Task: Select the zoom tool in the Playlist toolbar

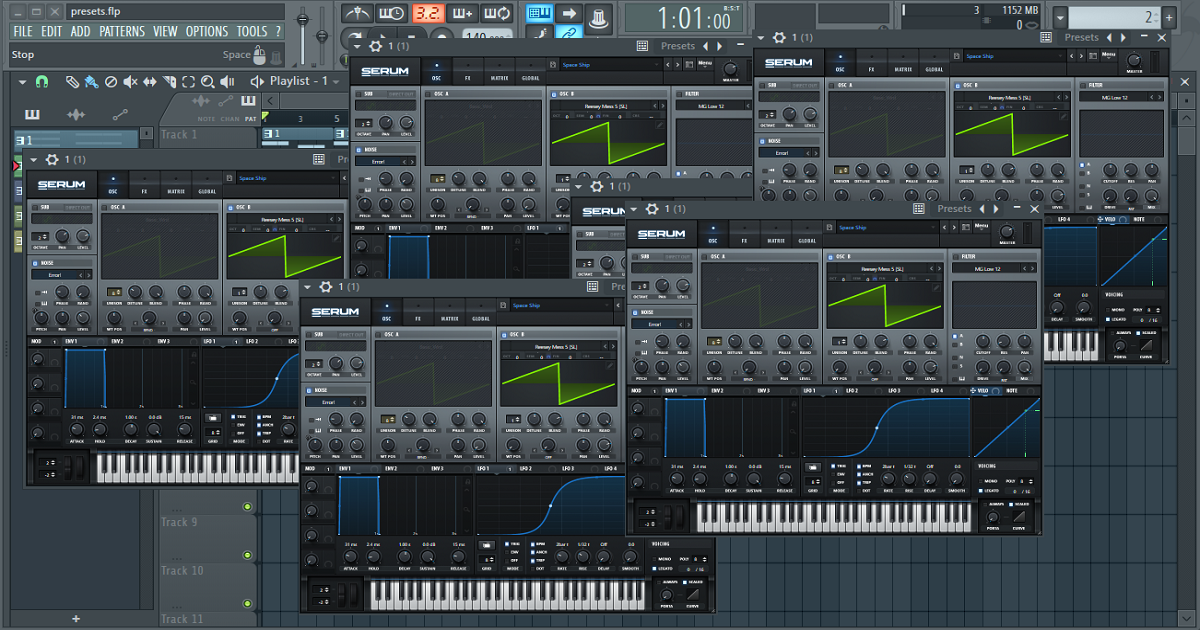Action: click(x=208, y=82)
